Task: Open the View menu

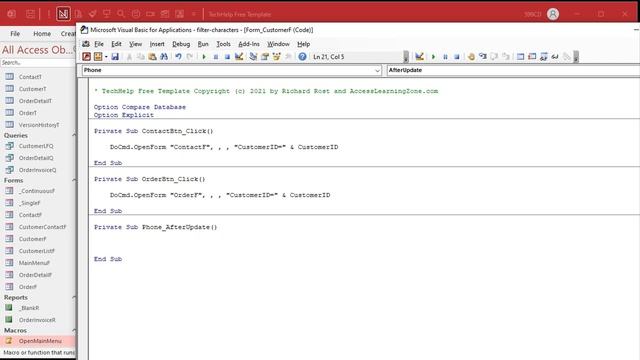Action: point(136,44)
